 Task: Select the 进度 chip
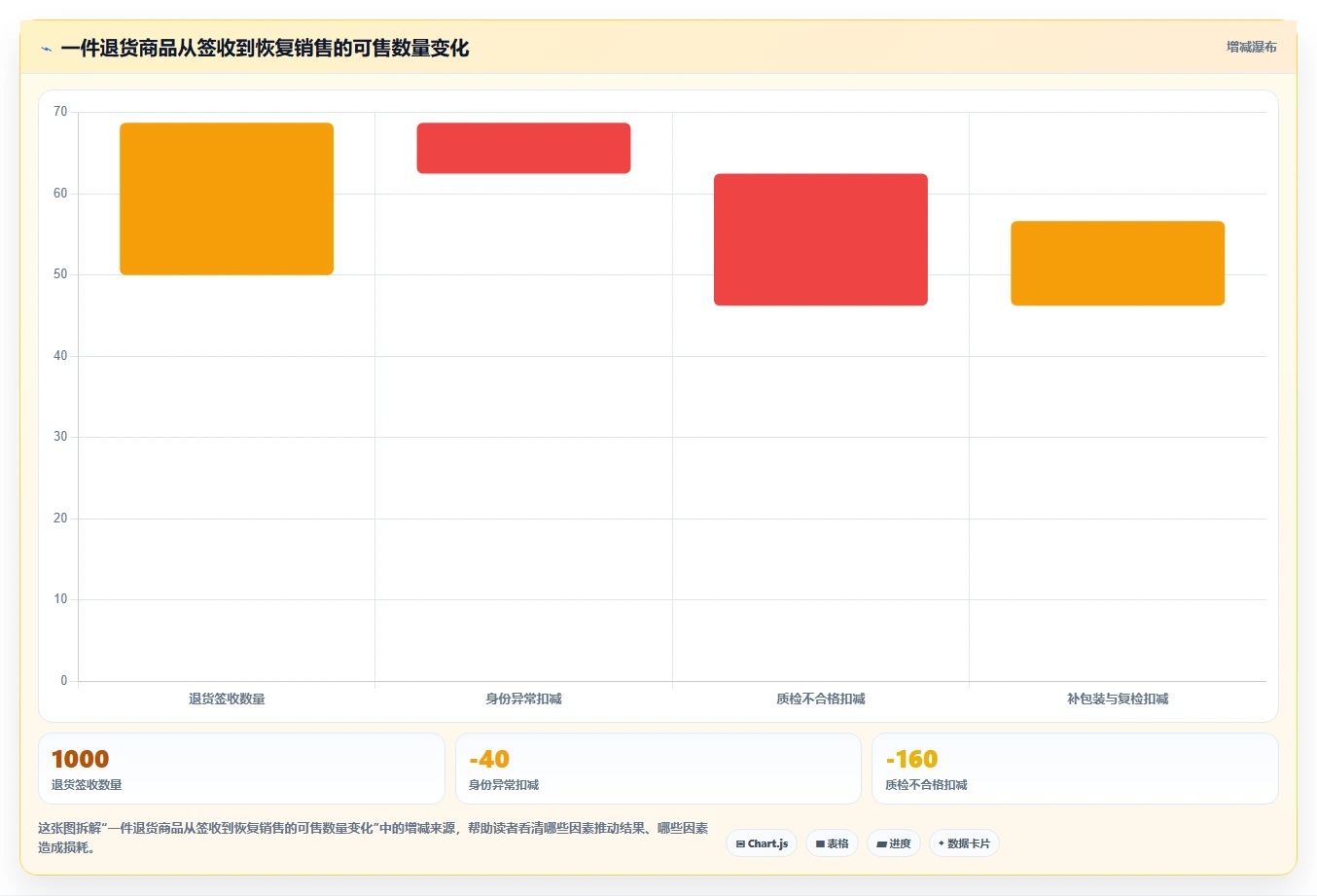[894, 843]
